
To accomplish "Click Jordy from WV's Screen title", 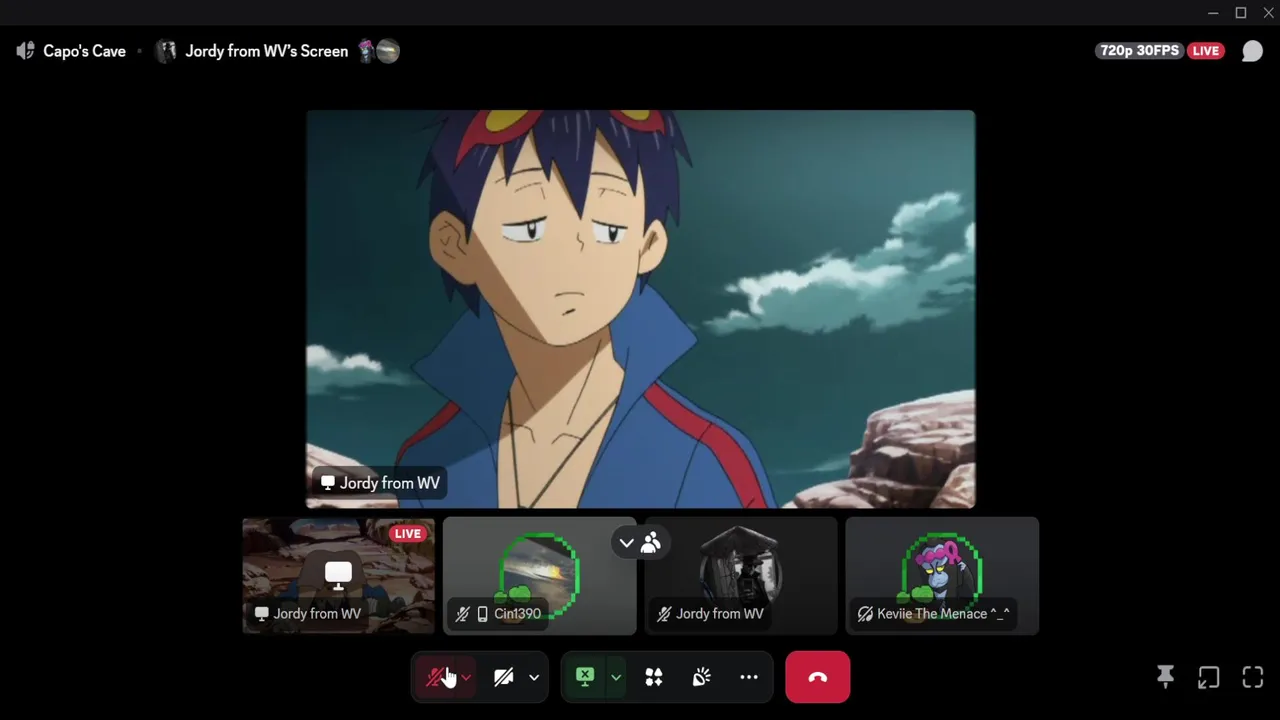I will (266, 51).
